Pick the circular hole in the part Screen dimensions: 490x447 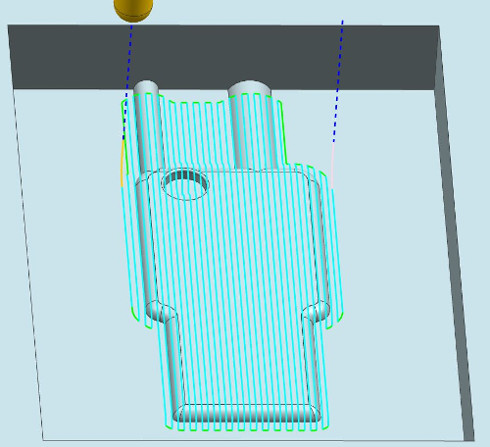pos(185,184)
